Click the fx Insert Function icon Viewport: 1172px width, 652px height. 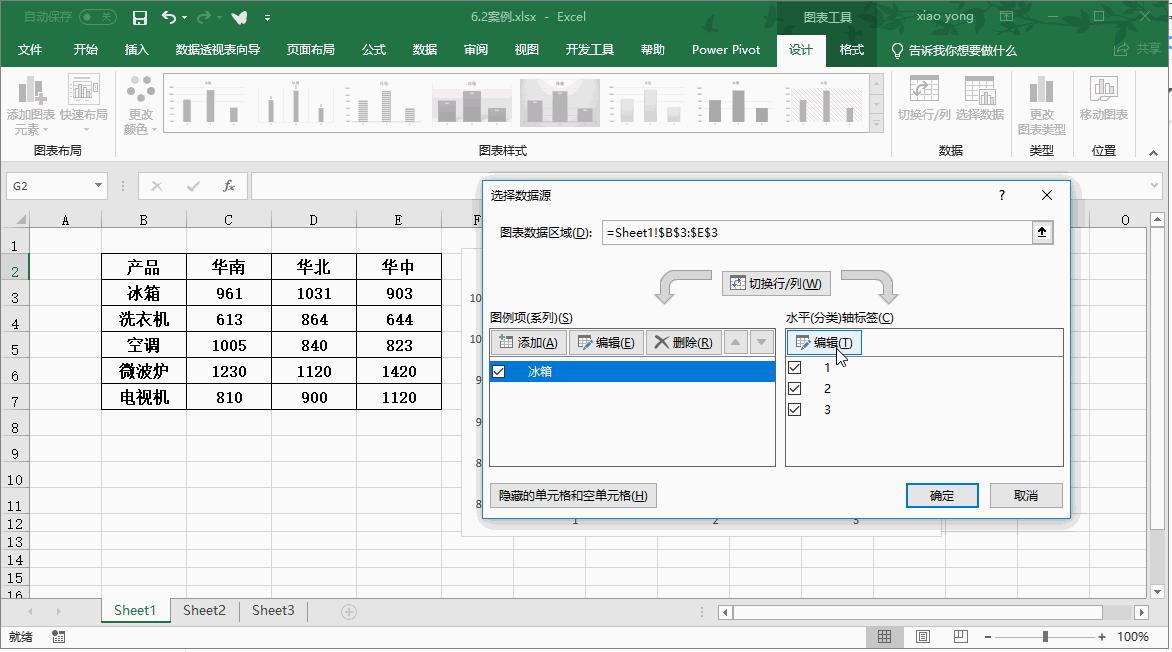click(230, 186)
